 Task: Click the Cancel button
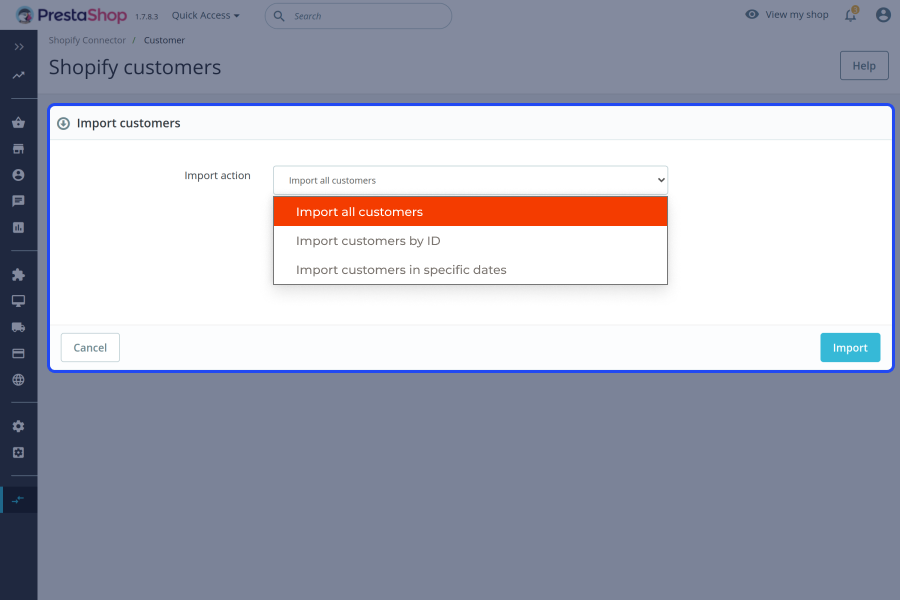(x=90, y=348)
